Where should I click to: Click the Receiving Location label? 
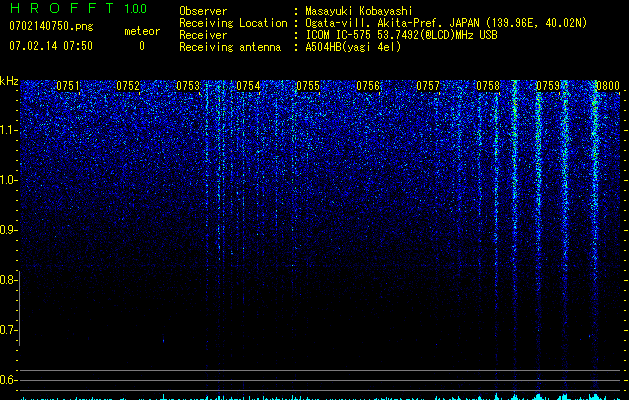pos(233,23)
